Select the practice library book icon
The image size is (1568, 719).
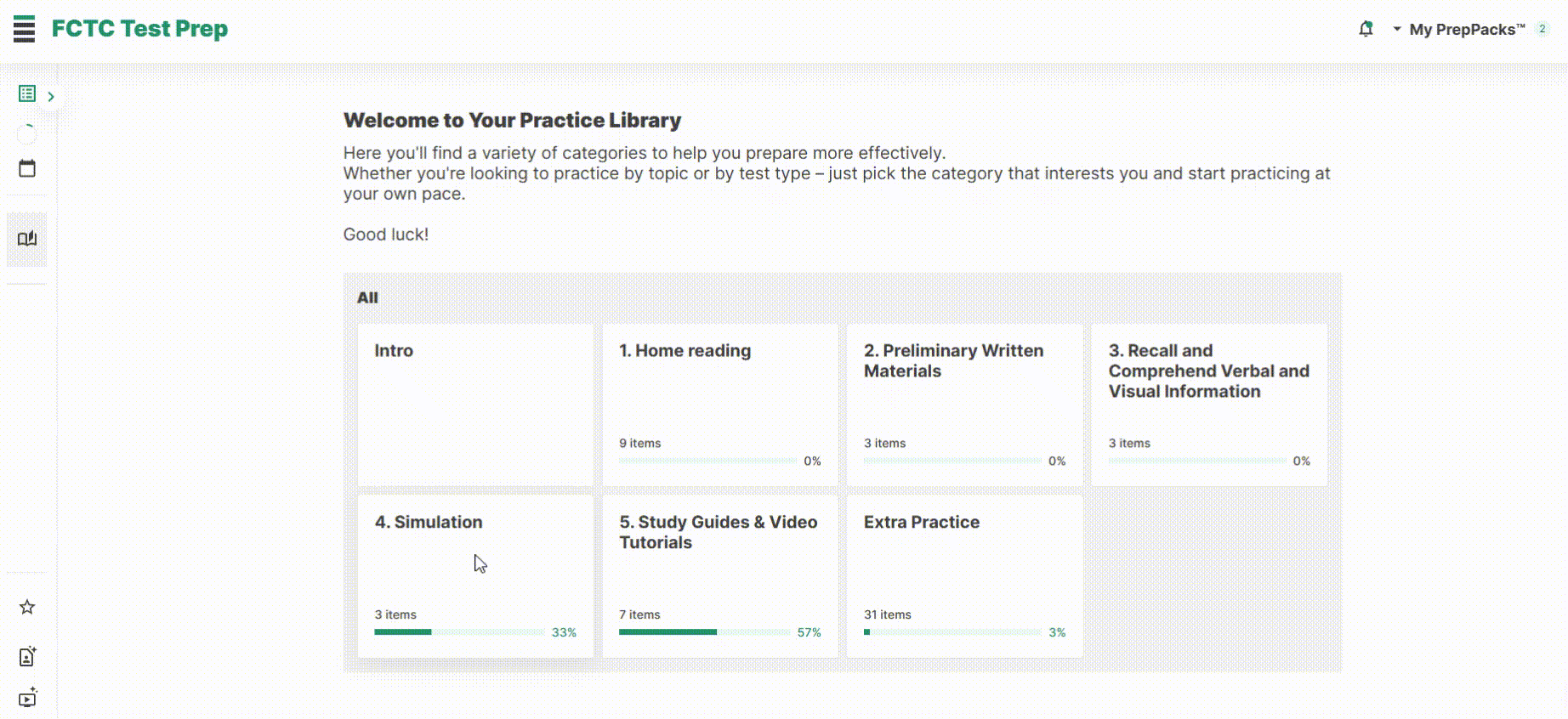point(27,239)
